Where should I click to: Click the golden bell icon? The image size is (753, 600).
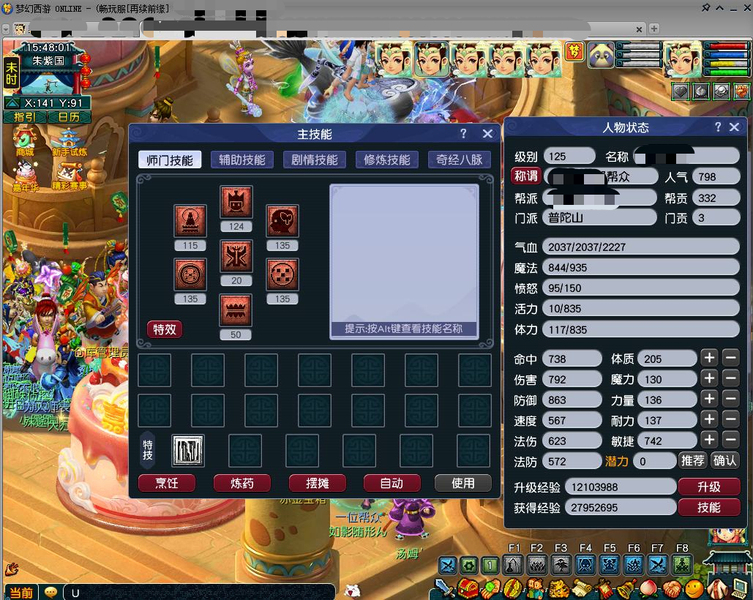(x=627, y=588)
